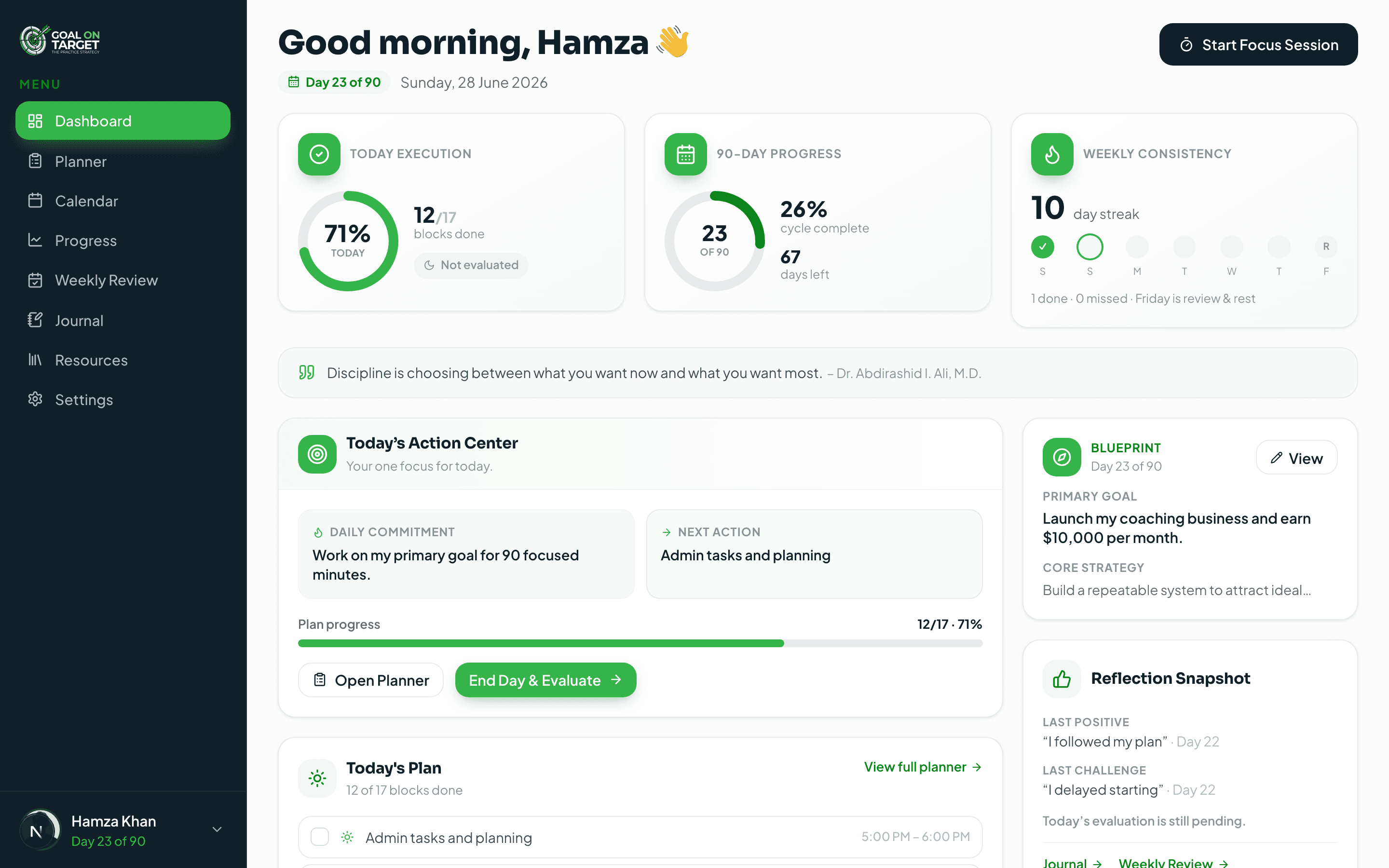Screen dimensions: 1389x868
Task: Open the Journal page from sidebar
Action: [x=123, y=320]
